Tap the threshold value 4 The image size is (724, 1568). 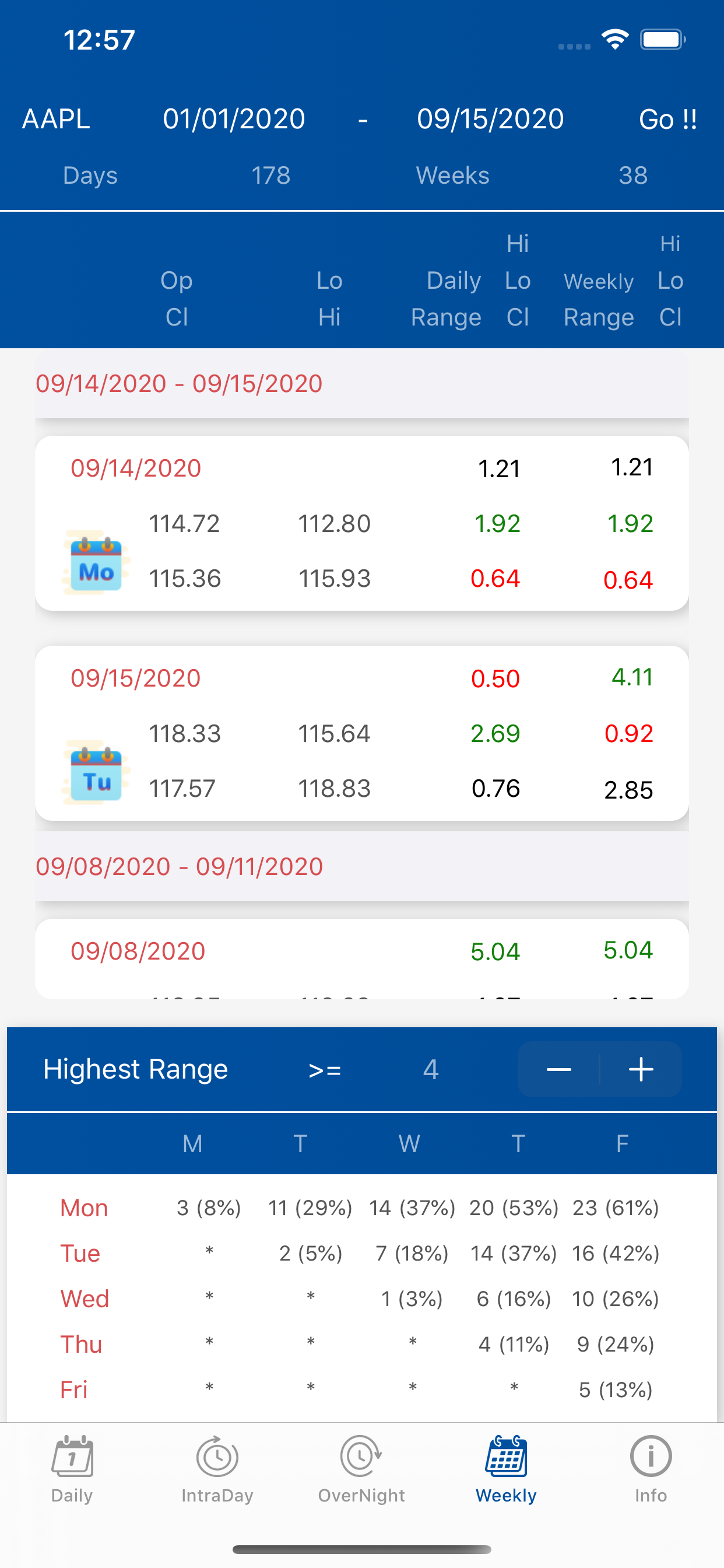click(x=431, y=1069)
